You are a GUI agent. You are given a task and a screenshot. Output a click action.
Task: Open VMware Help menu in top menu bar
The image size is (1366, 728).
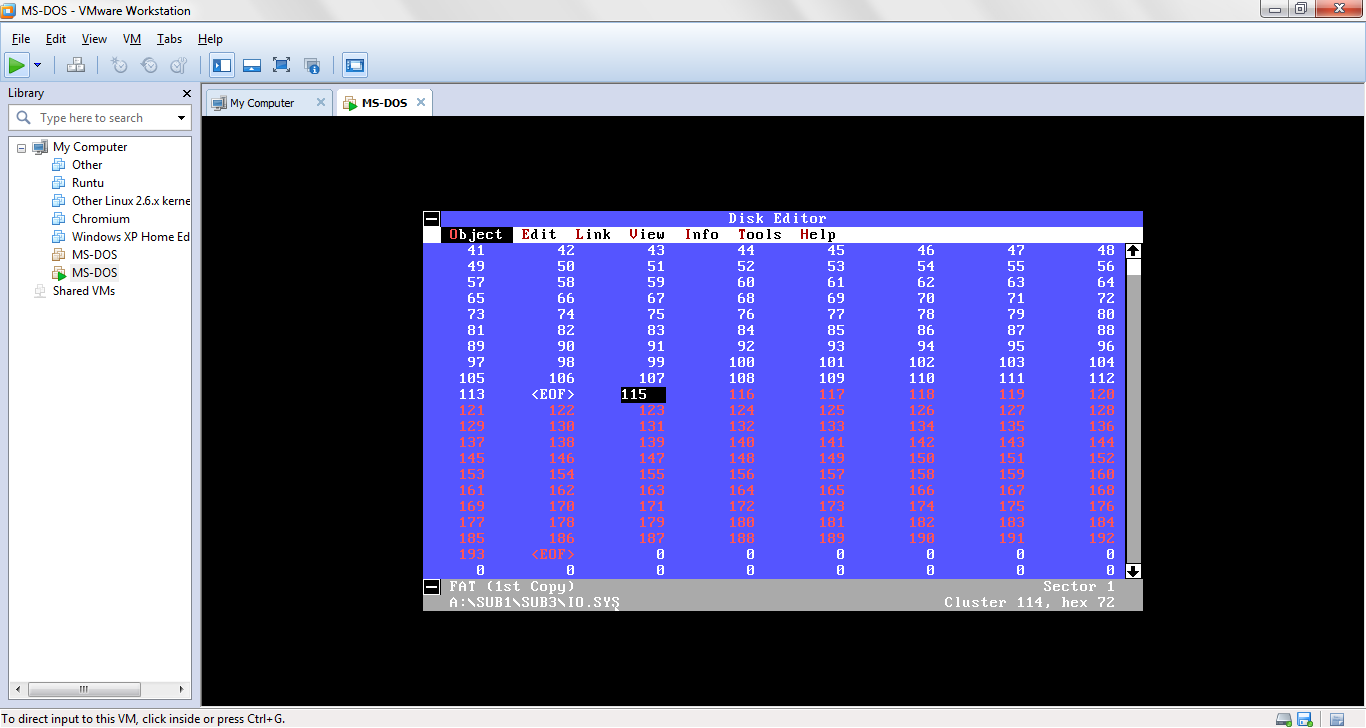pyautogui.click(x=210, y=39)
